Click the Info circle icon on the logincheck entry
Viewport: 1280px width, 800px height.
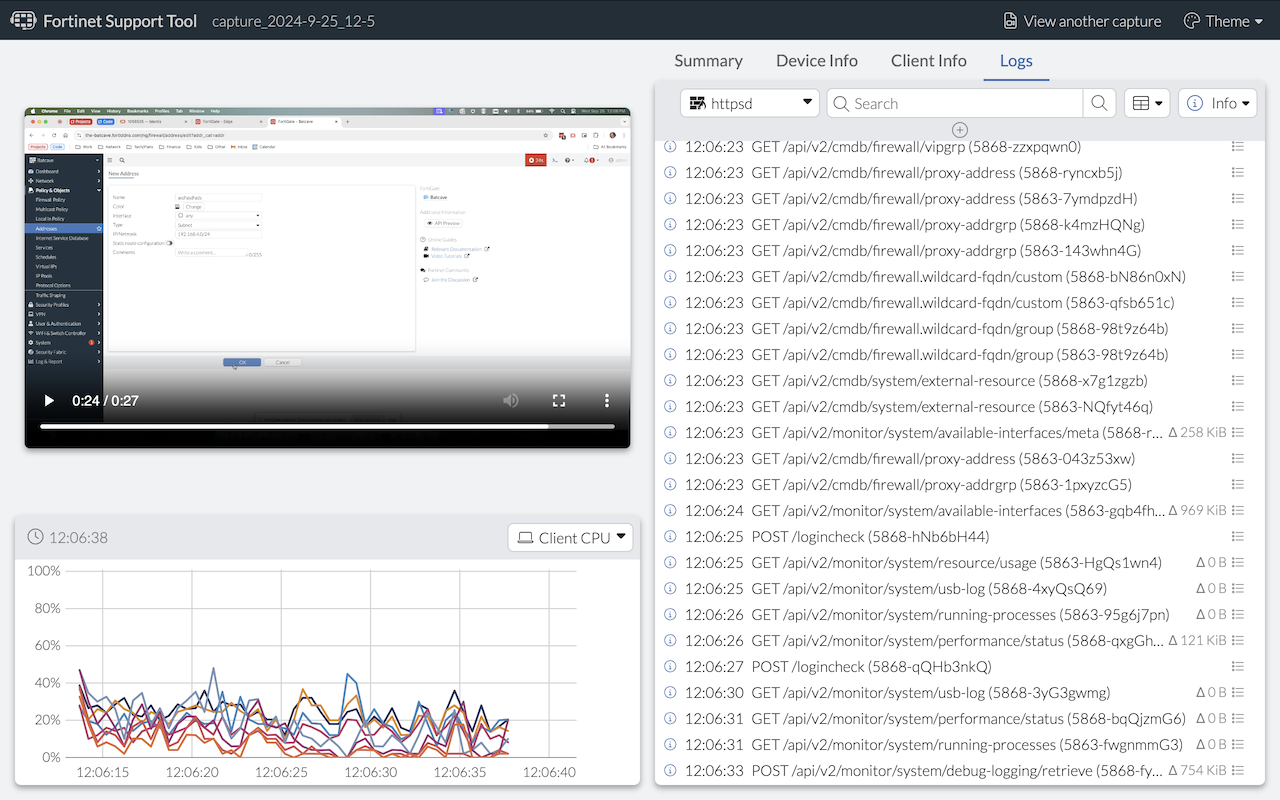pos(669,536)
